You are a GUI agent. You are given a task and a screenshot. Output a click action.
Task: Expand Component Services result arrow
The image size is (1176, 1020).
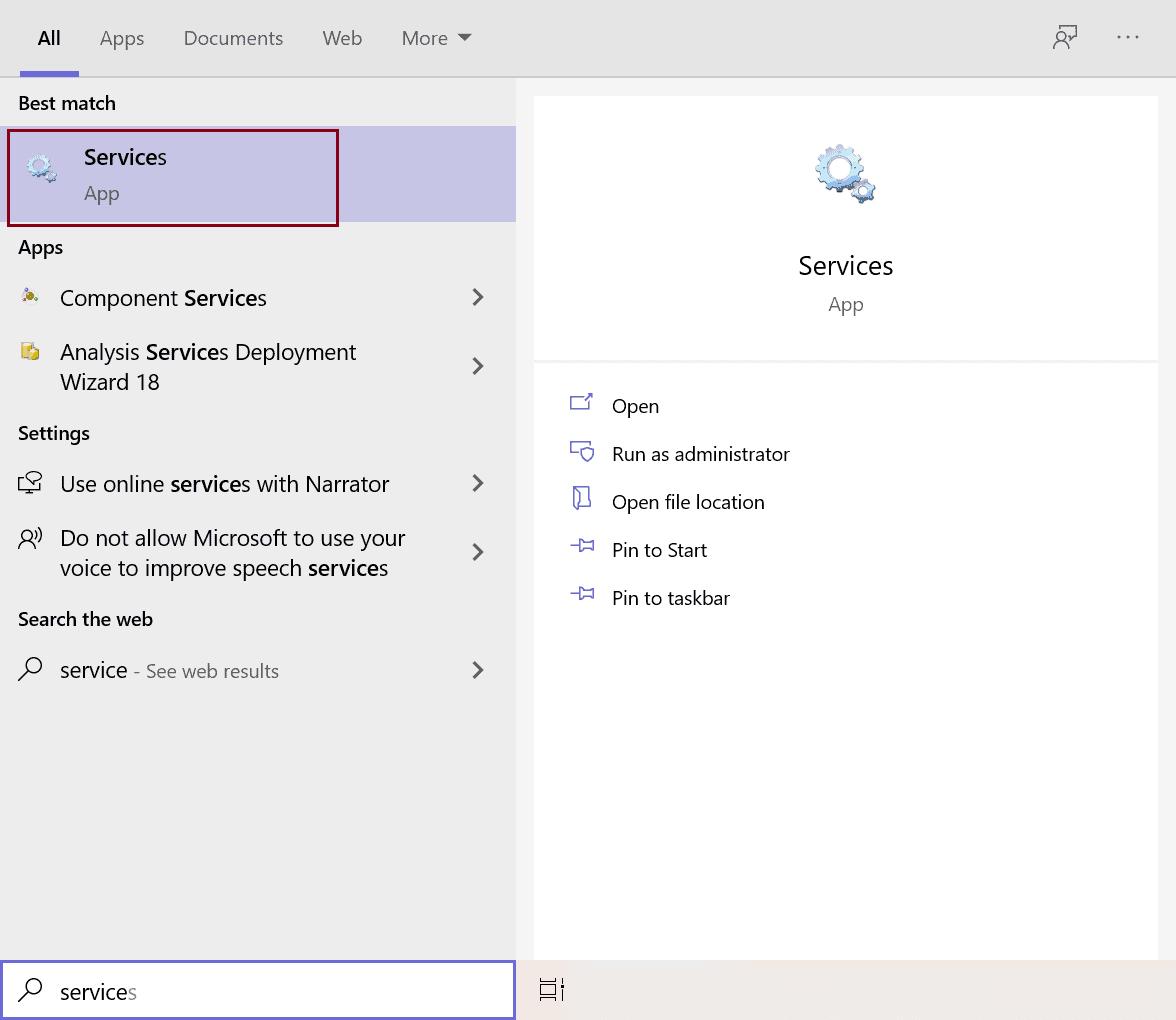478,298
